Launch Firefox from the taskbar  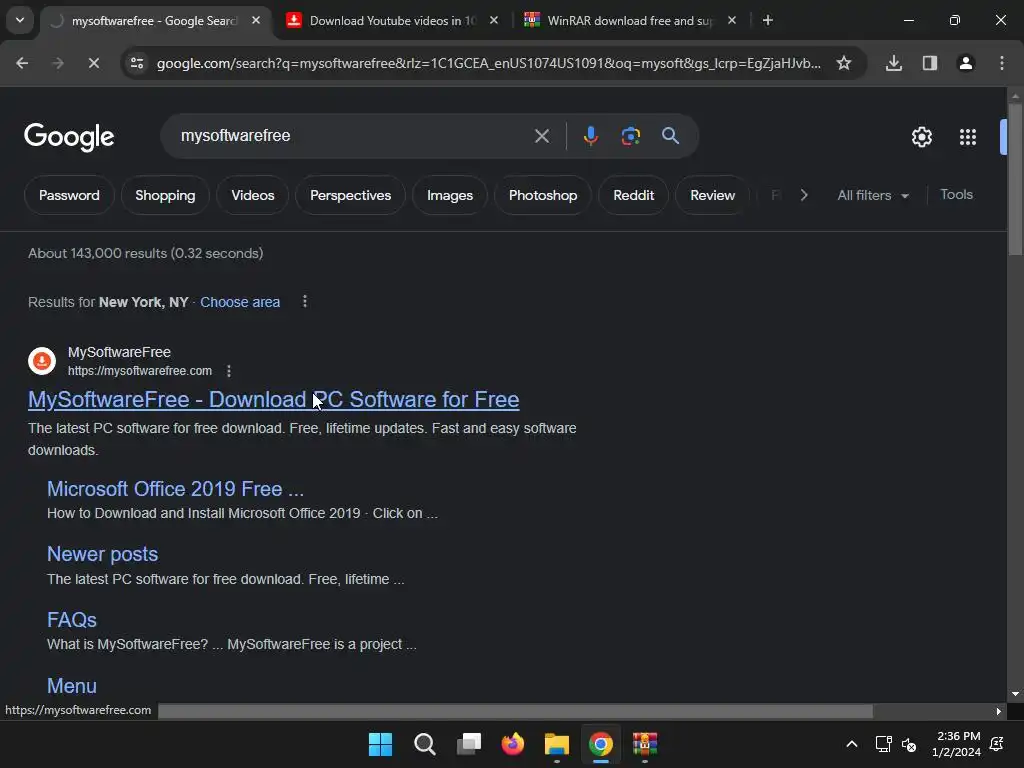click(x=513, y=744)
